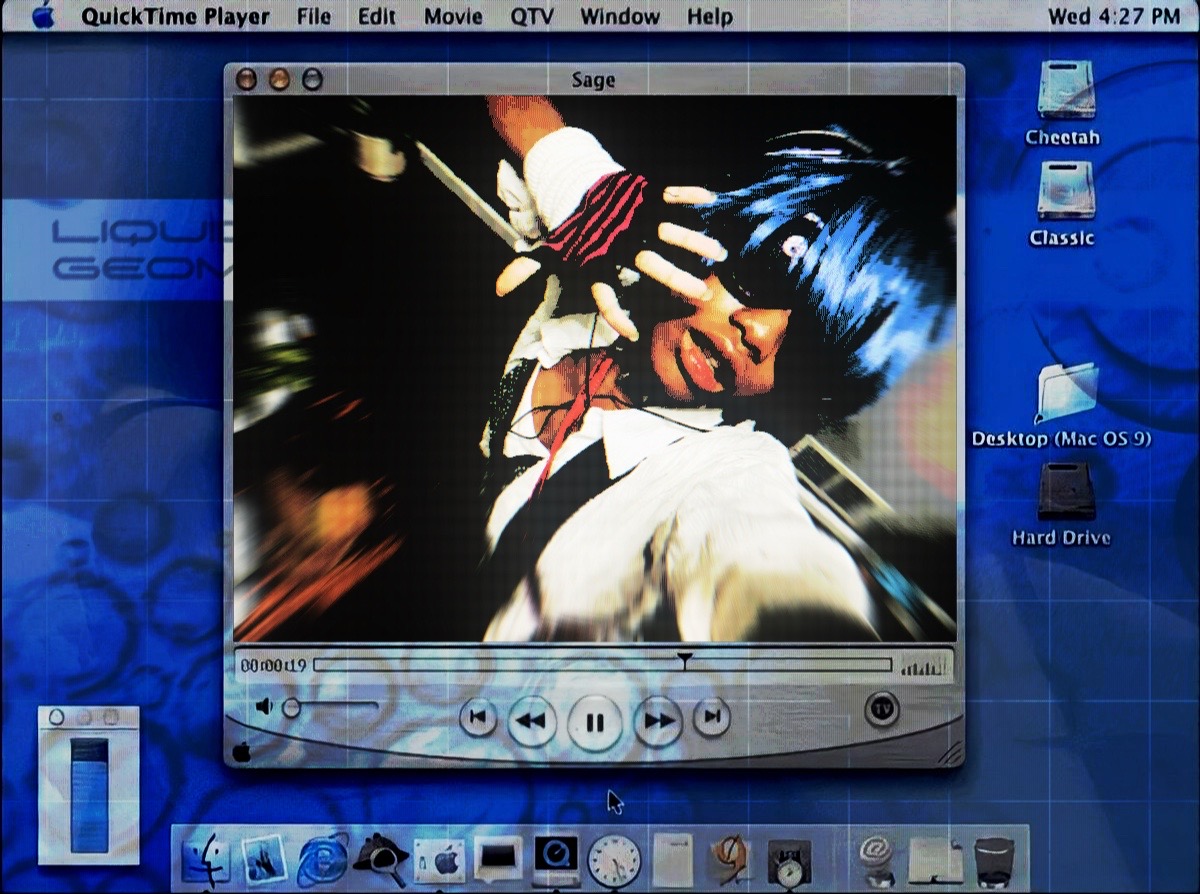Viewport: 1200px width, 894px height.
Task: Jump to the start of the movie
Action: click(x=478, y=717)
